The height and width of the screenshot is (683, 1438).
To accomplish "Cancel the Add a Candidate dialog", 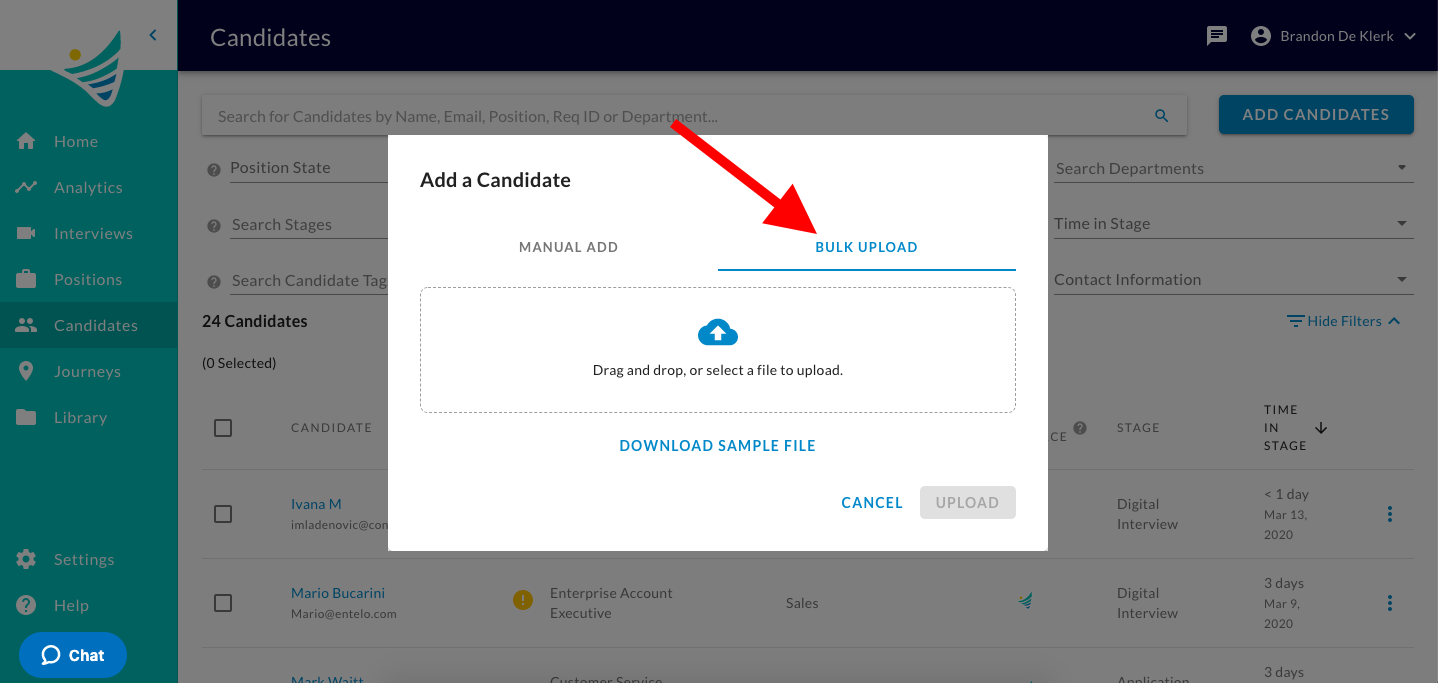I will [872, 503].
